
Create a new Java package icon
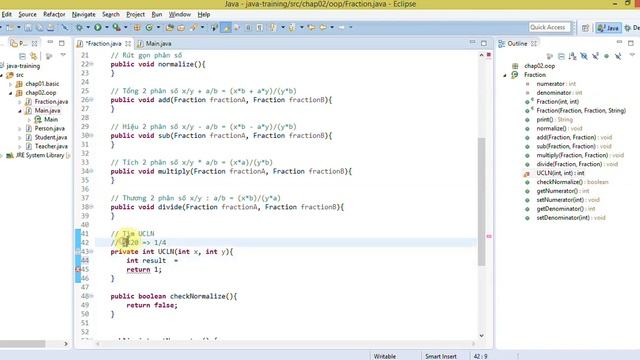coord(137,28)
